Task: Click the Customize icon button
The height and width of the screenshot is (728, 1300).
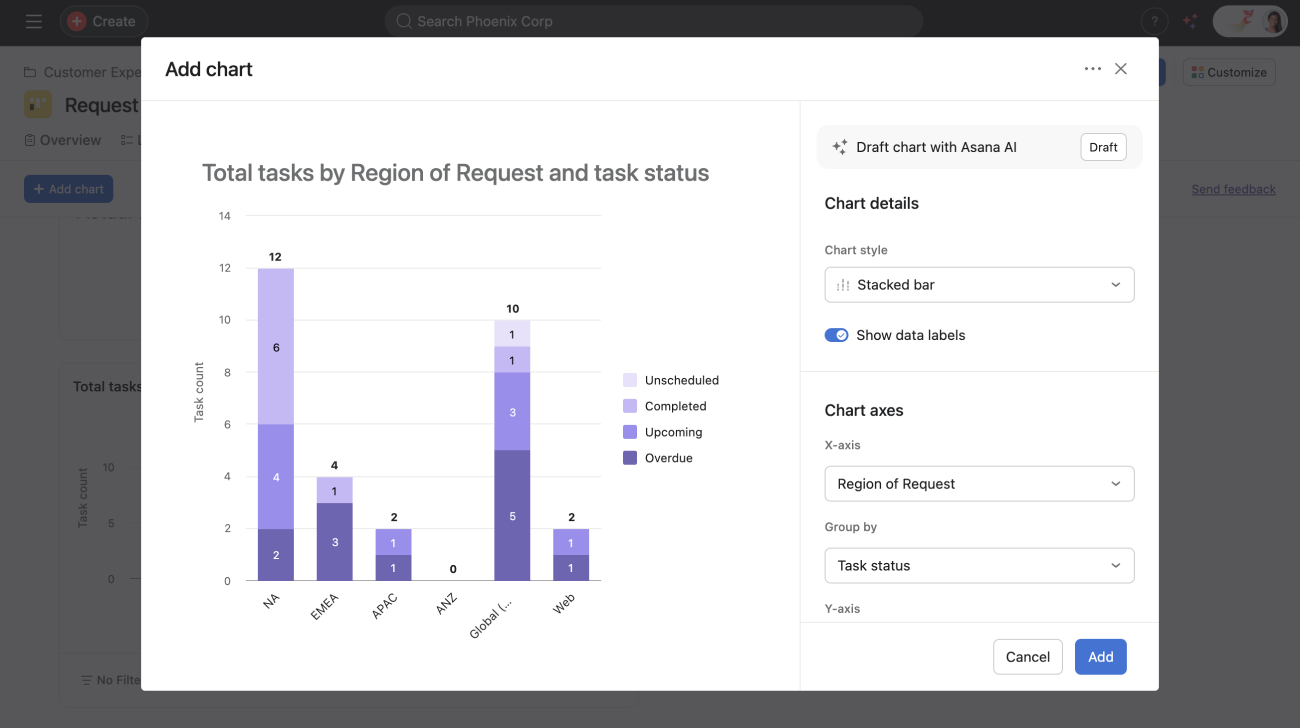Action: click(1229, 72)
